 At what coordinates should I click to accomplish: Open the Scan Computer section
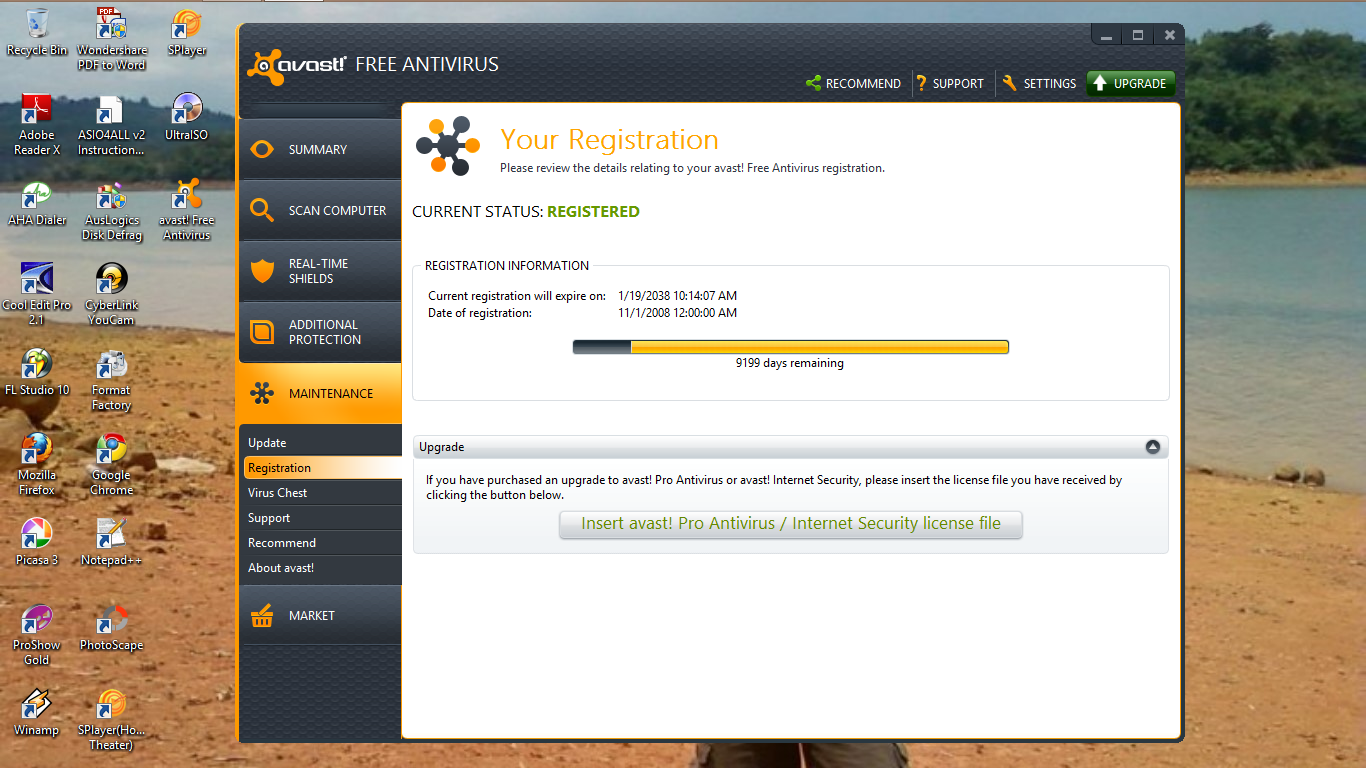tap(320, 210)
